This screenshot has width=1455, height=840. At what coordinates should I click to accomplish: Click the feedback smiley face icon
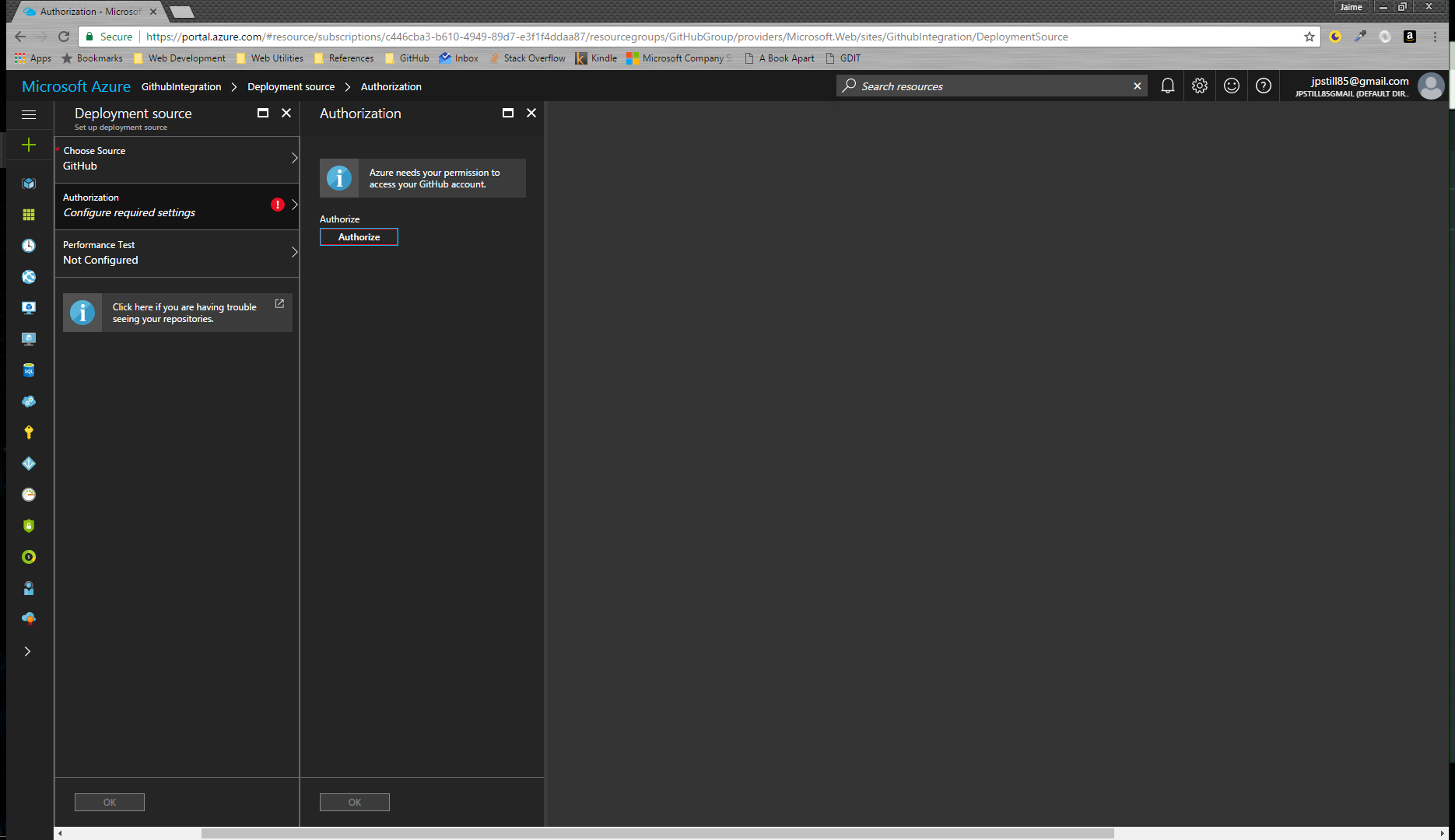1231,86
